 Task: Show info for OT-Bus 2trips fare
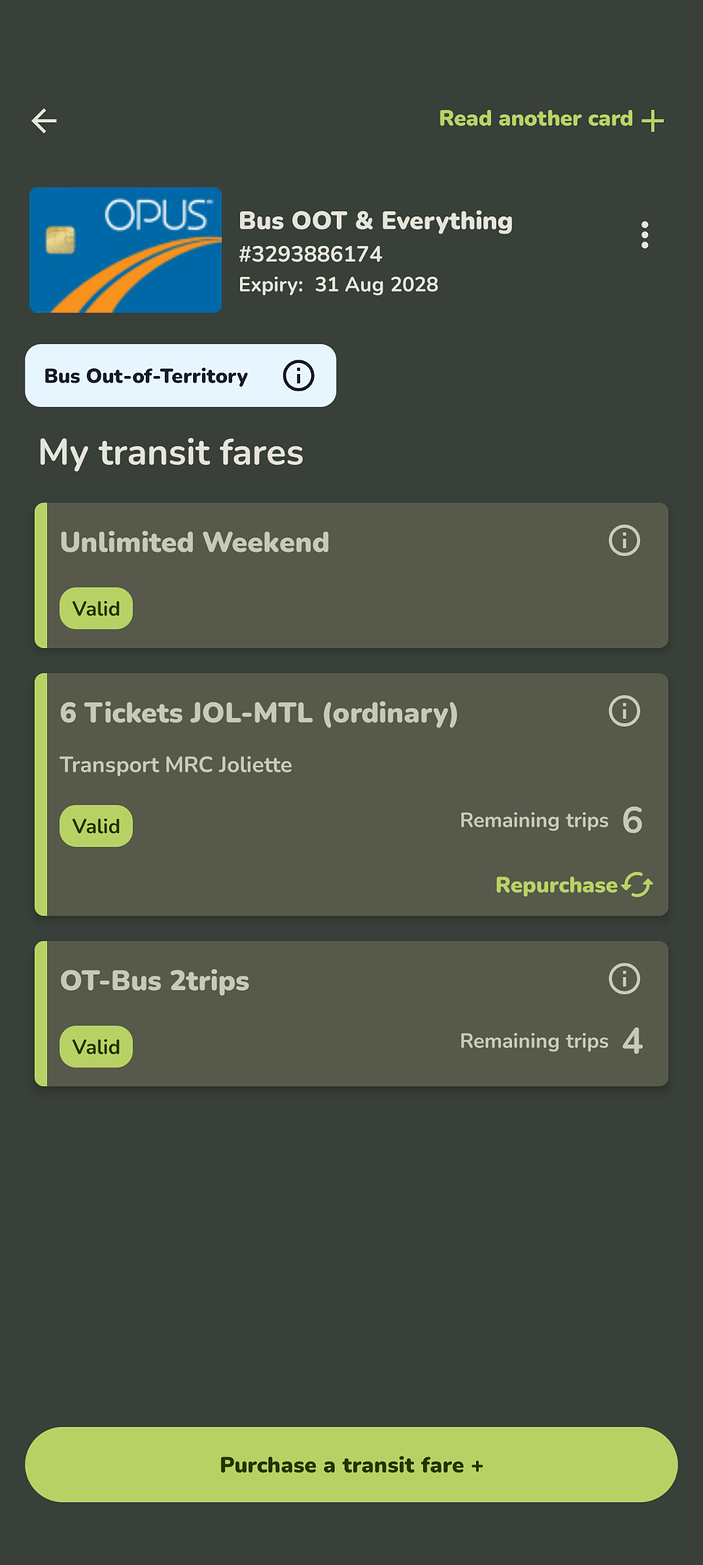(625, 979)
